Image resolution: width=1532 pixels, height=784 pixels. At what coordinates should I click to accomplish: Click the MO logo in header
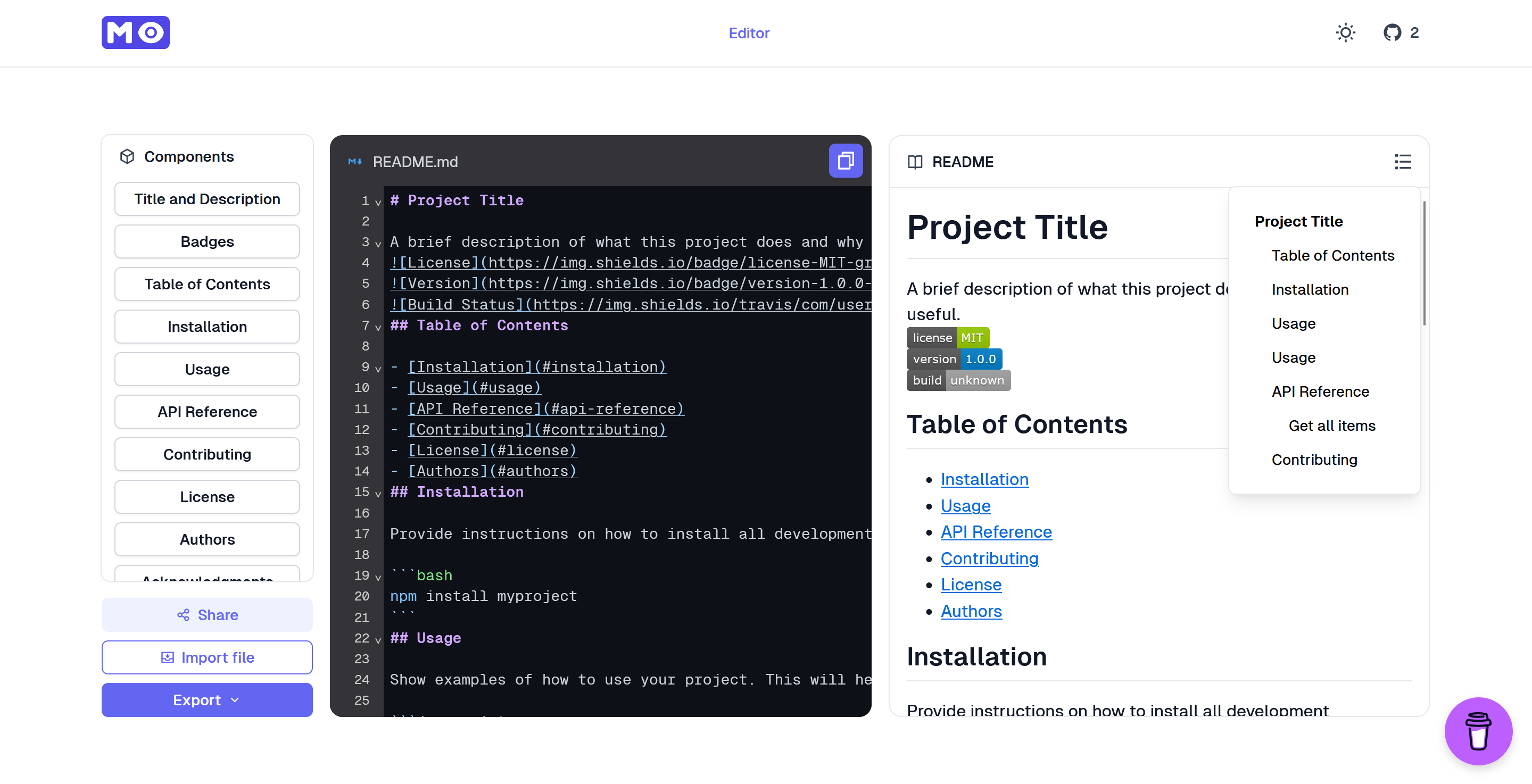136,32
